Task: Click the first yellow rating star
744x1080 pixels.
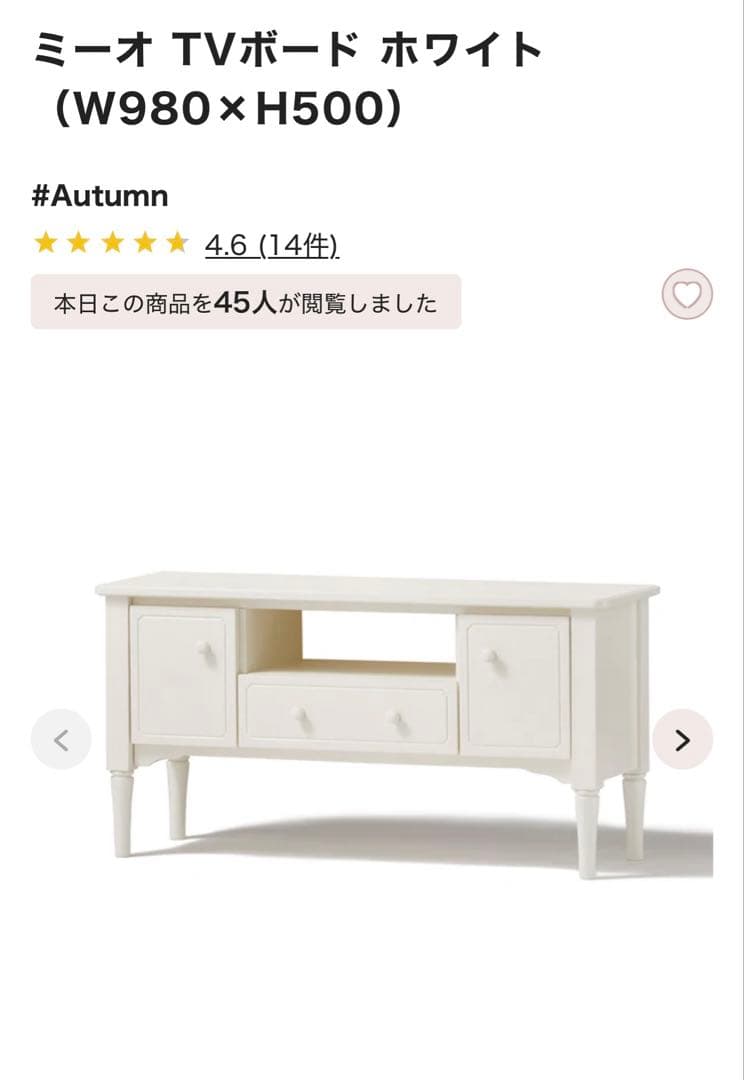Action: tap(45, 242)
